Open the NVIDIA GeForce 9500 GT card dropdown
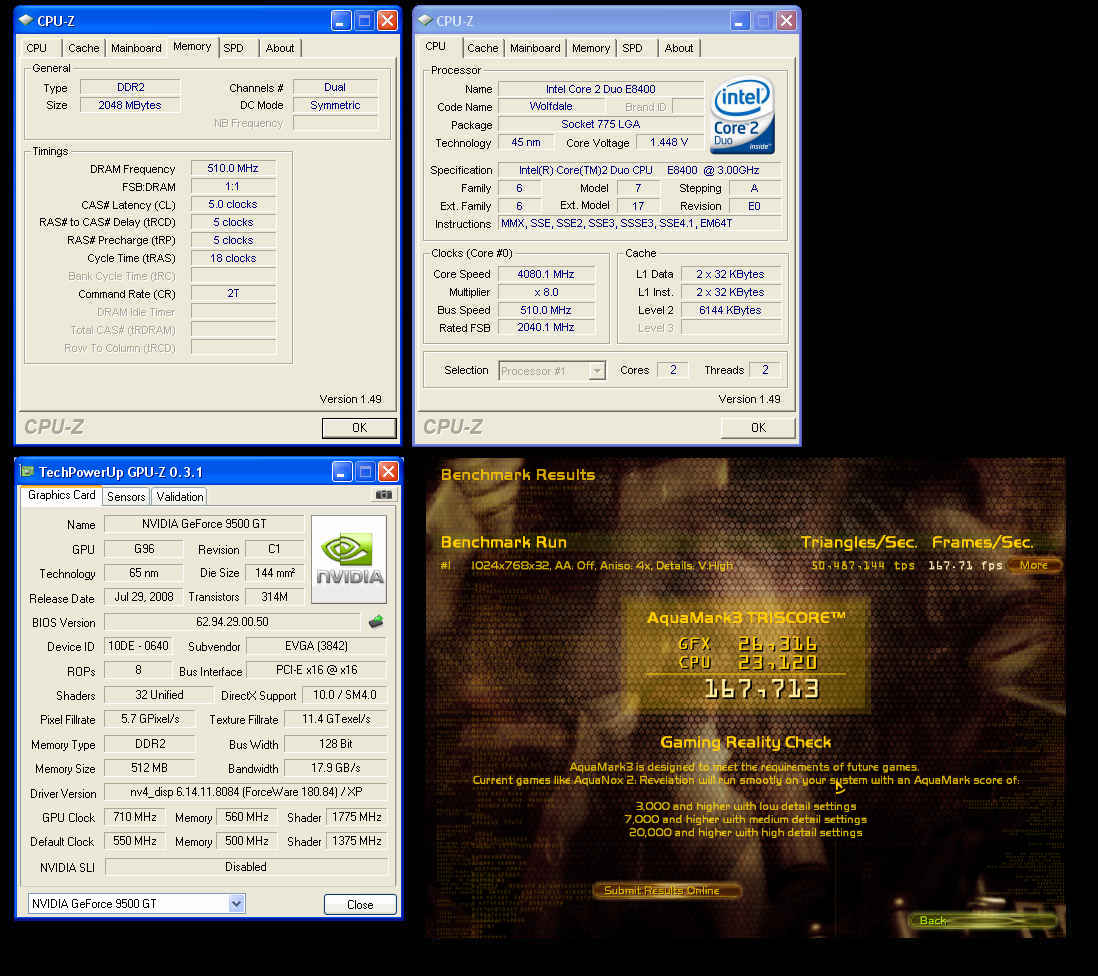Image resolution: width=1098 pixels, height=976 pixels. pos(237,903)
